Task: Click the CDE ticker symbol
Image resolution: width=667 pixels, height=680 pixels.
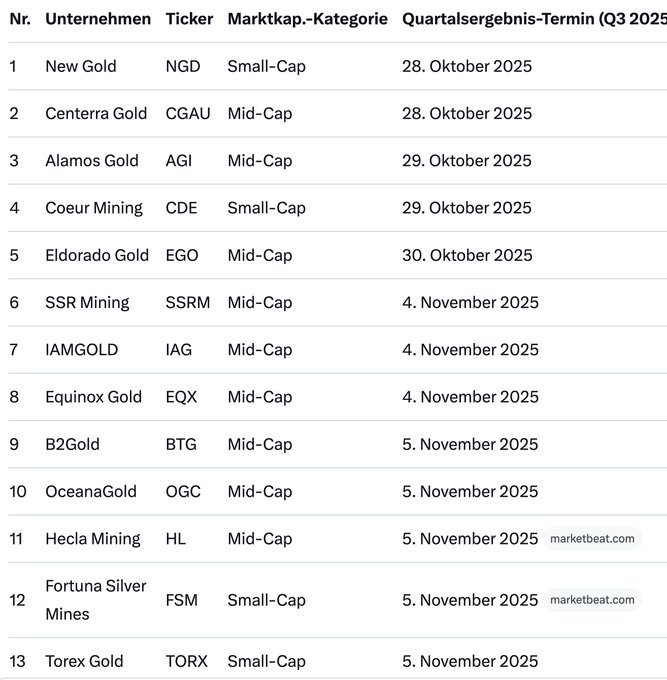Action: tap(182, 208)
